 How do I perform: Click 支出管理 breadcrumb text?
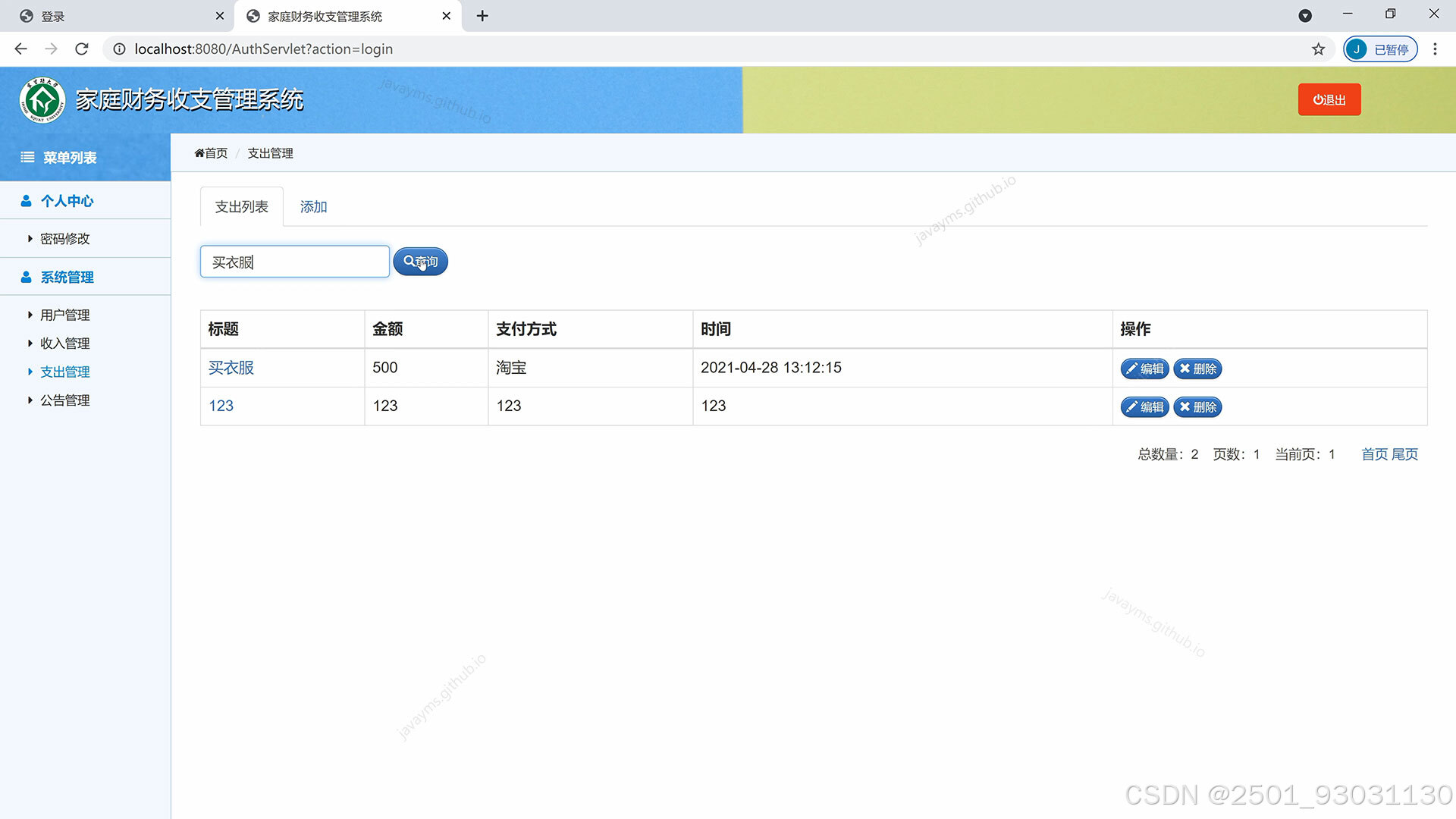point(270,153)
